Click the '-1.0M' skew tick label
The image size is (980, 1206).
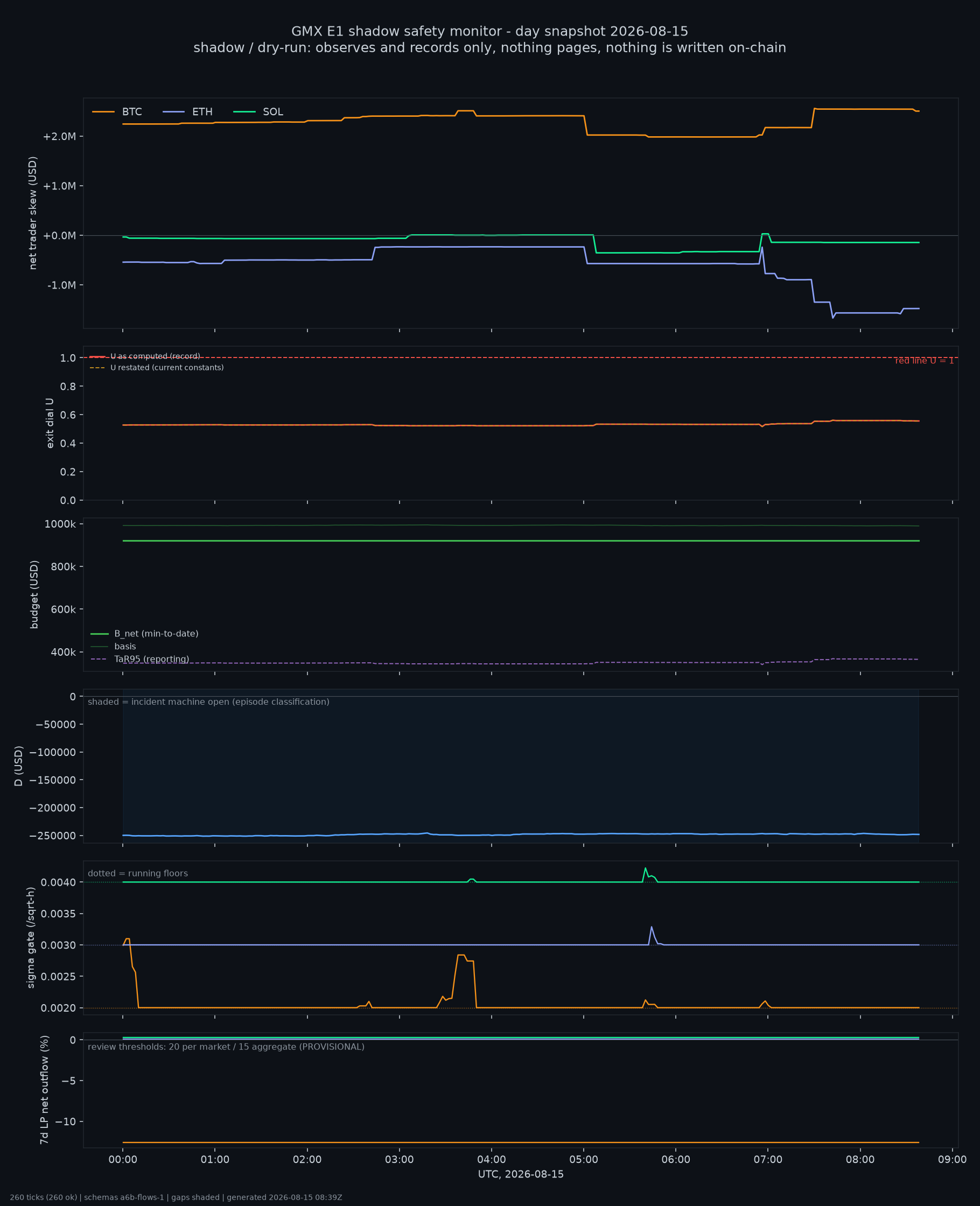click(61, 285)
